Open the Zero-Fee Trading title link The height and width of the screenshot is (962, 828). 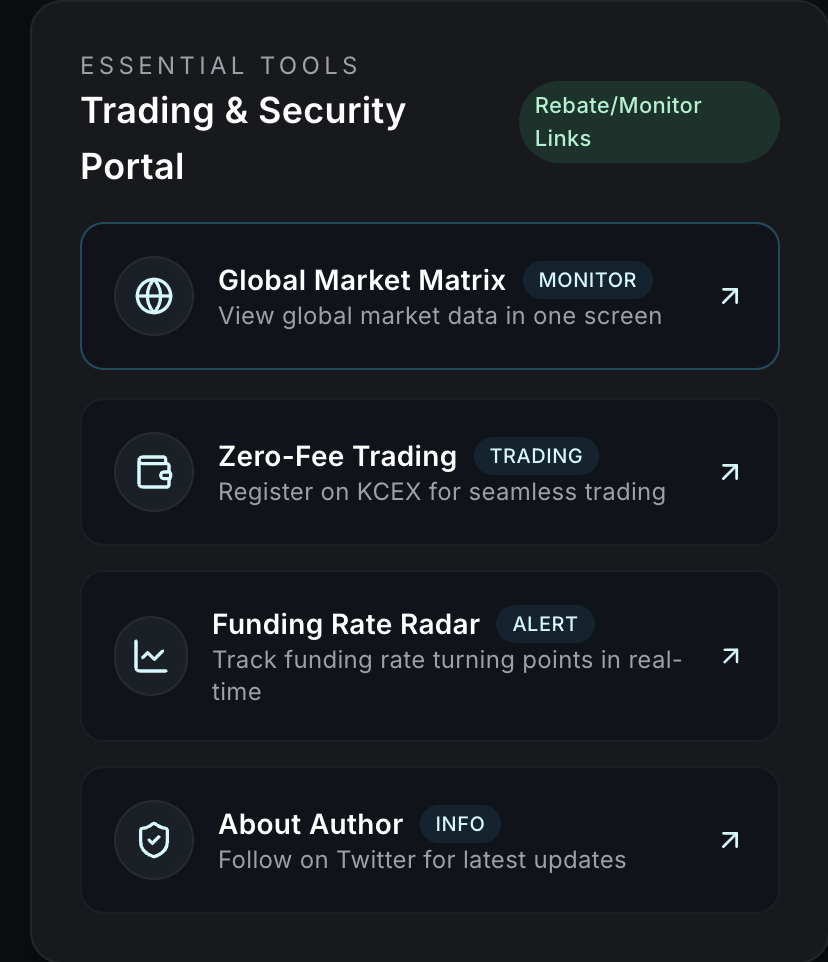(337, 456)
